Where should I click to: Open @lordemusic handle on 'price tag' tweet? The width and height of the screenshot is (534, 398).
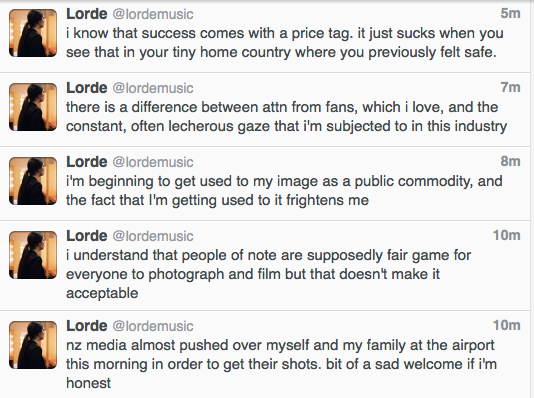pyautogui.click(x=153, y=14)
